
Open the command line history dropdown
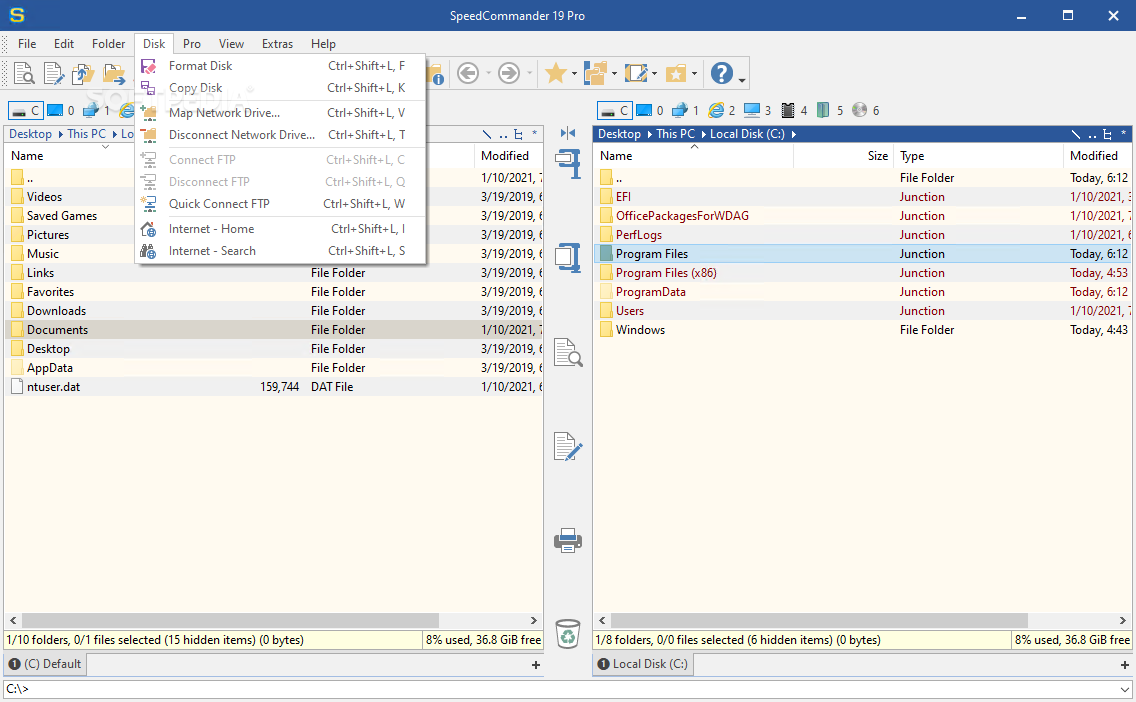coord(1124,689)
